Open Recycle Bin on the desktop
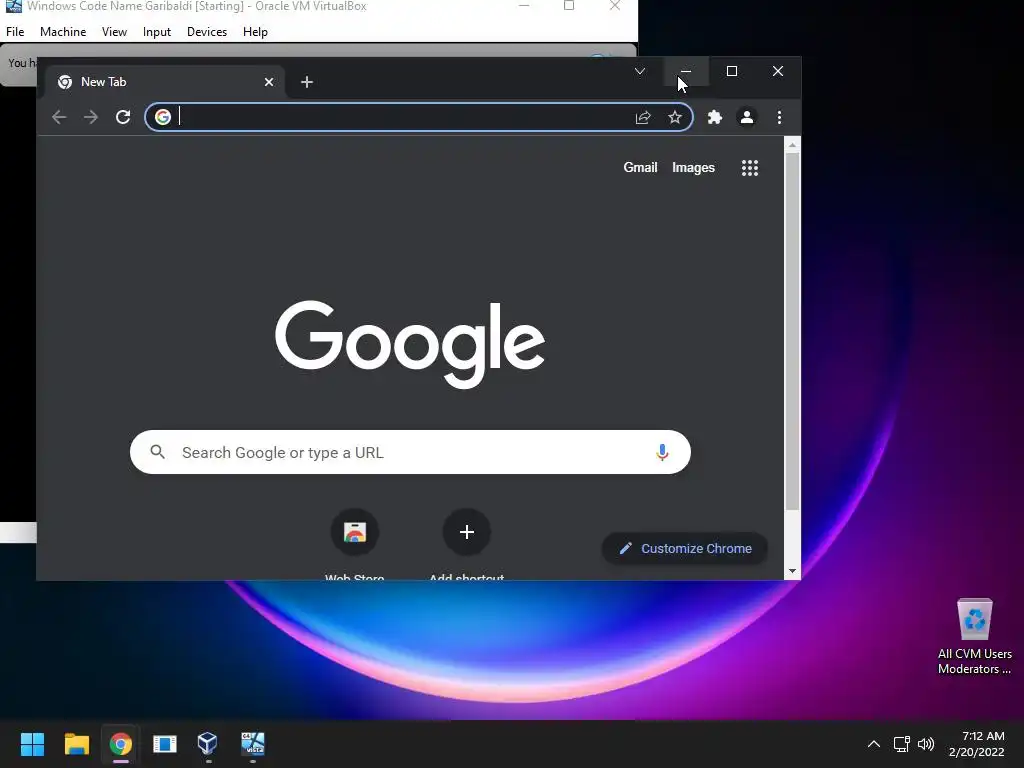 point(974,637)
